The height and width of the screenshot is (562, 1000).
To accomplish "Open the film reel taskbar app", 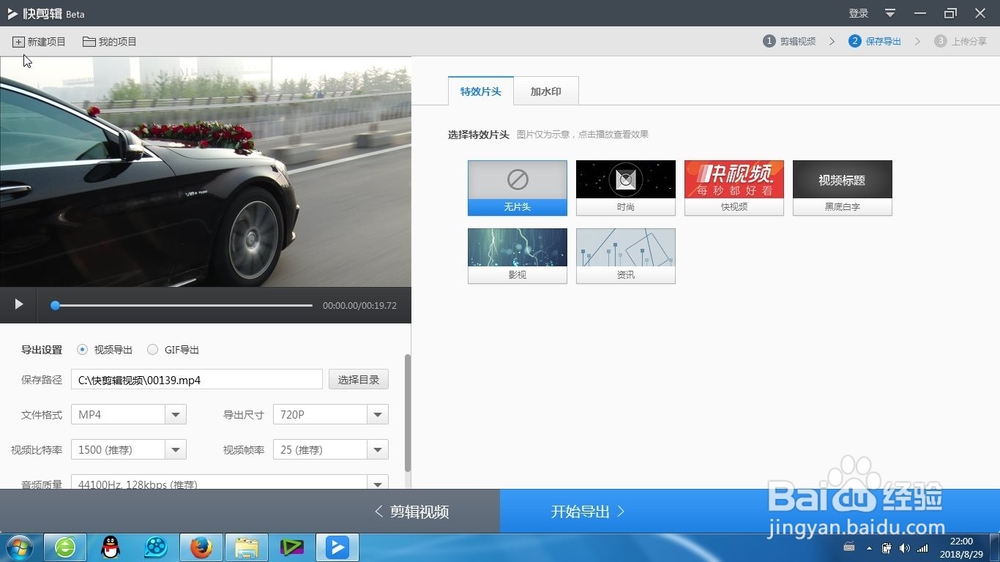I will coord(156,547).
